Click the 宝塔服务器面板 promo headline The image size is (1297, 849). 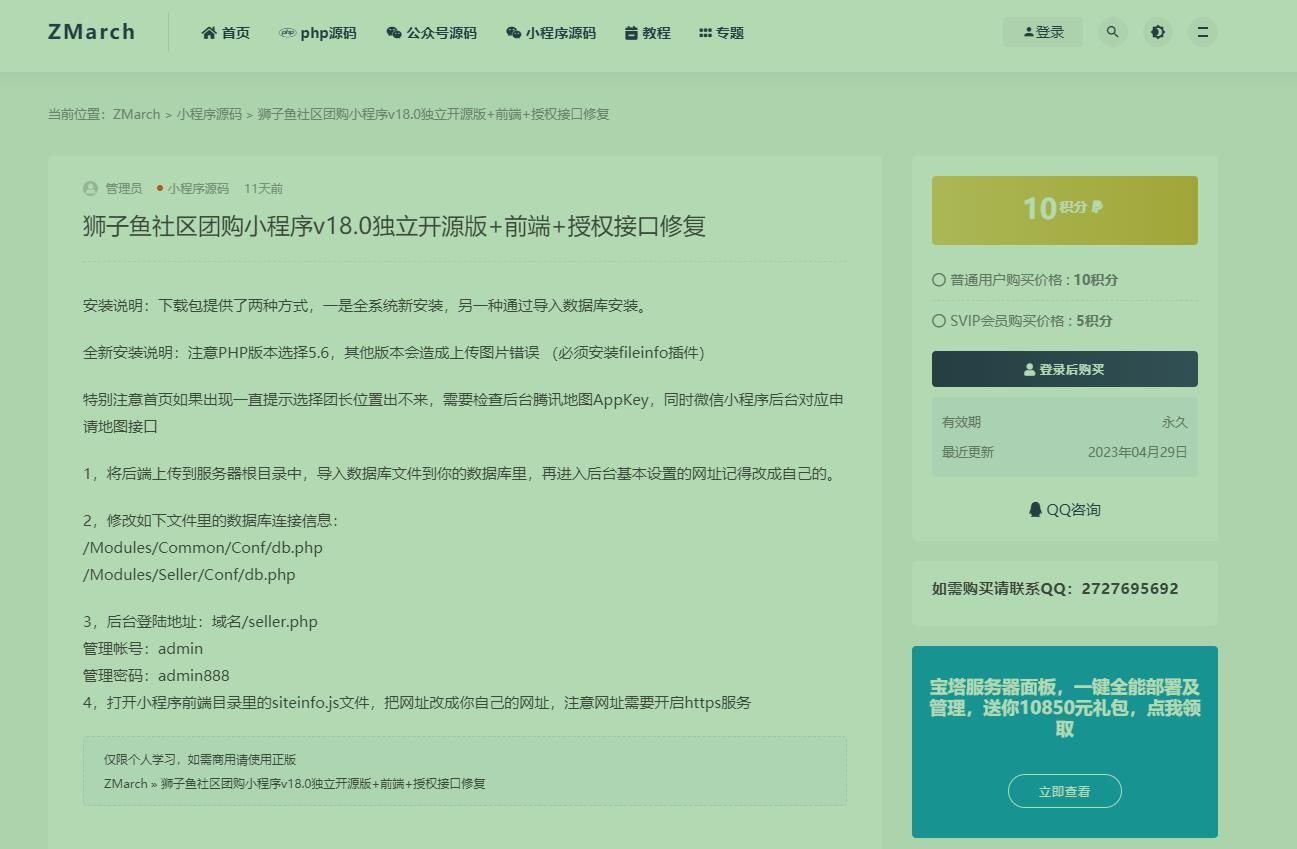coord(1064,708)
